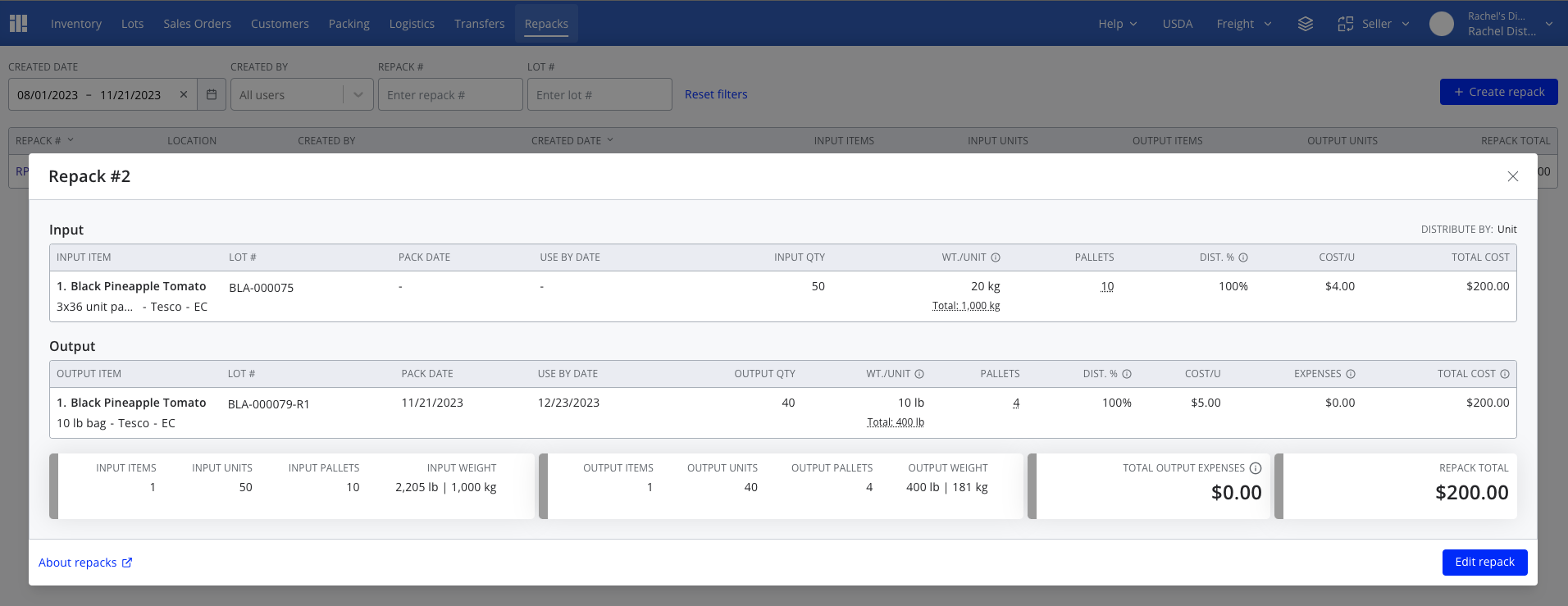Click the Seller mode switch icon
This screenshot has width=1568, height=606.
[x=1346, y=24]
